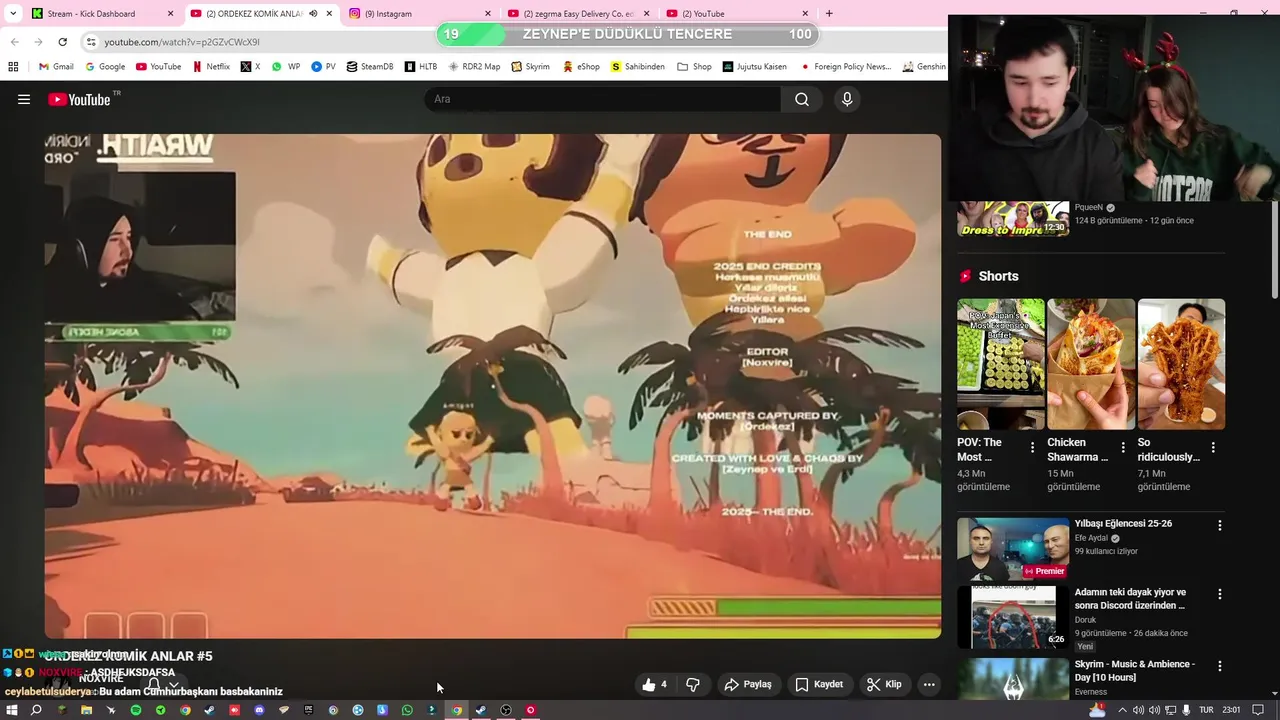
Task: Open the Windows notification center
Action: tap(1259, 710)
